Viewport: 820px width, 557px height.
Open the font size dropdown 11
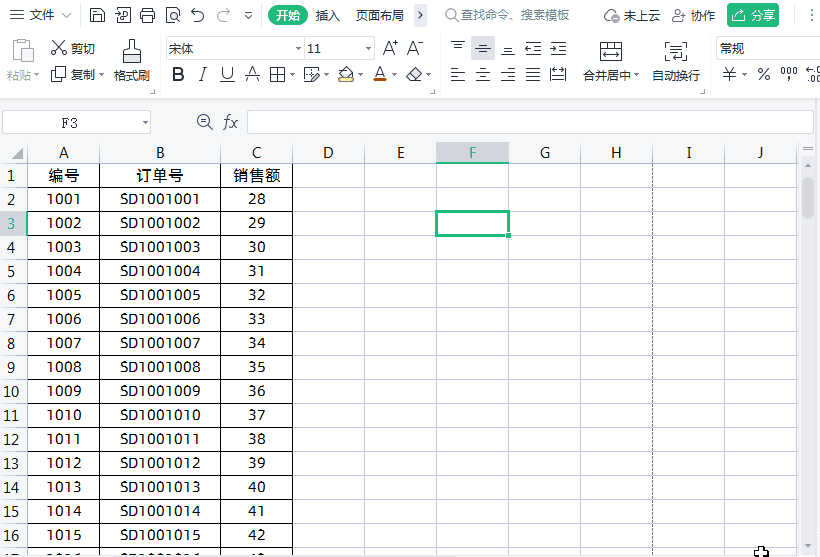pos(368,49)
